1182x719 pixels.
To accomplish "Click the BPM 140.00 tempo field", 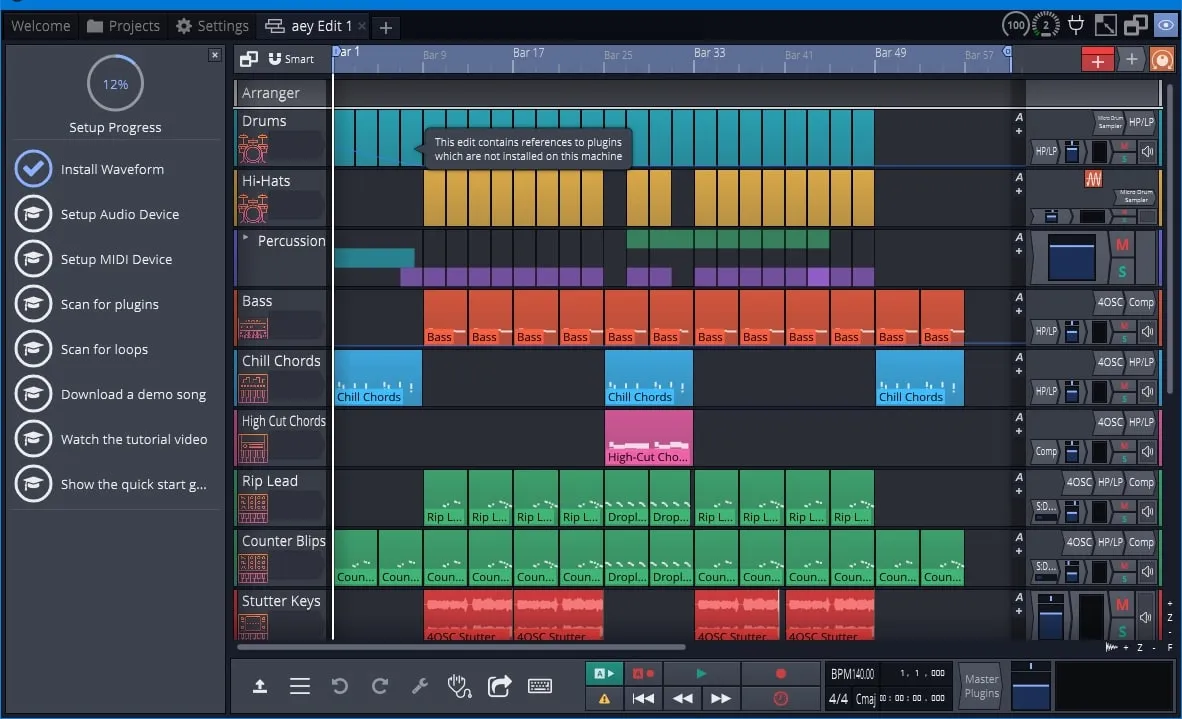I will tap(852, 674).
